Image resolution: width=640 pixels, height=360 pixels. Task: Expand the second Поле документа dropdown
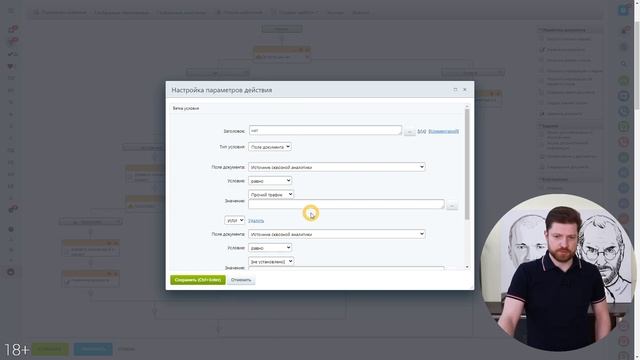point(337,234)
